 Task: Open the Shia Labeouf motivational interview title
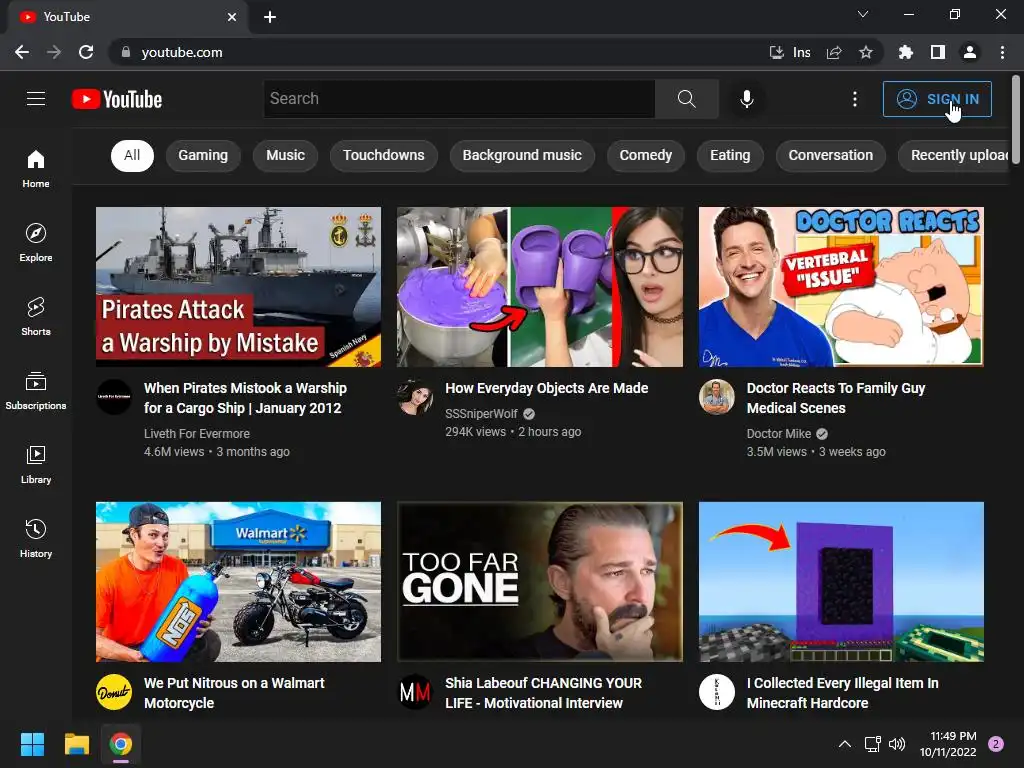pyautogui.click(x=543, y=693)
